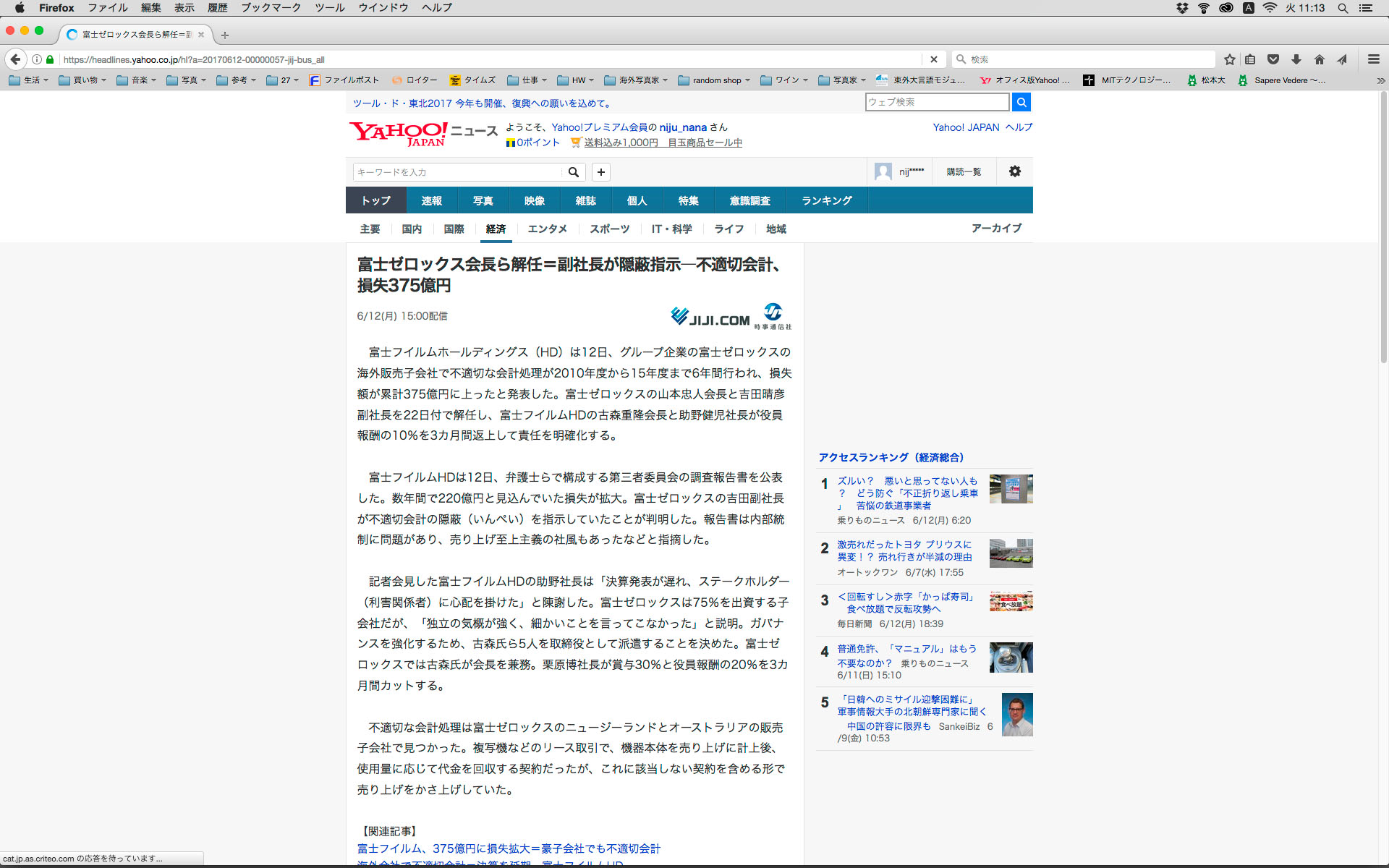Image resolution: width=1389 pixels, height=868 pixels.
Task: Switch to the ランキング tab
Action: (x=826, y=200)
